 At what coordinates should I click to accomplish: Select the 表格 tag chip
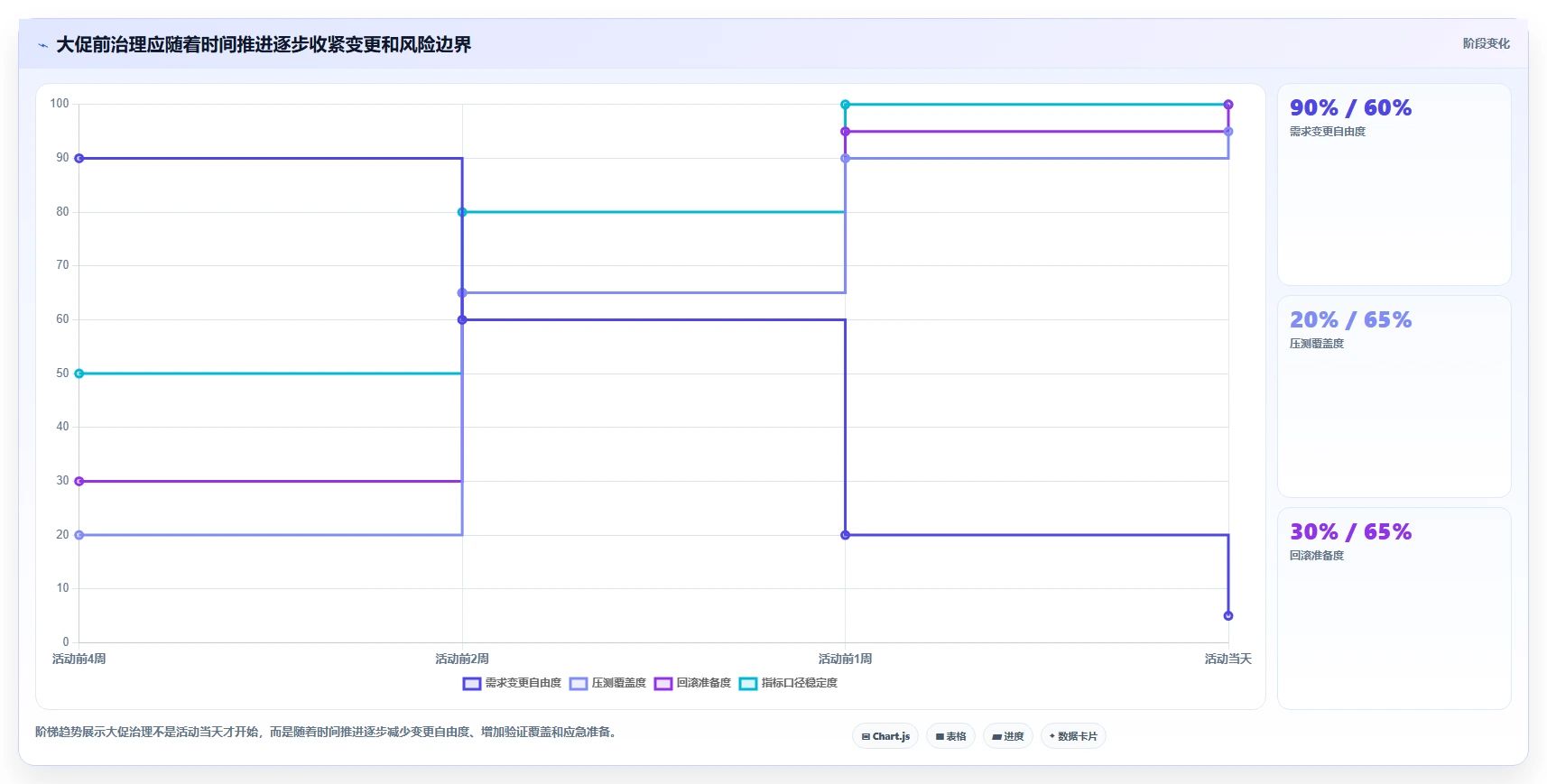(x=950, y=736)
